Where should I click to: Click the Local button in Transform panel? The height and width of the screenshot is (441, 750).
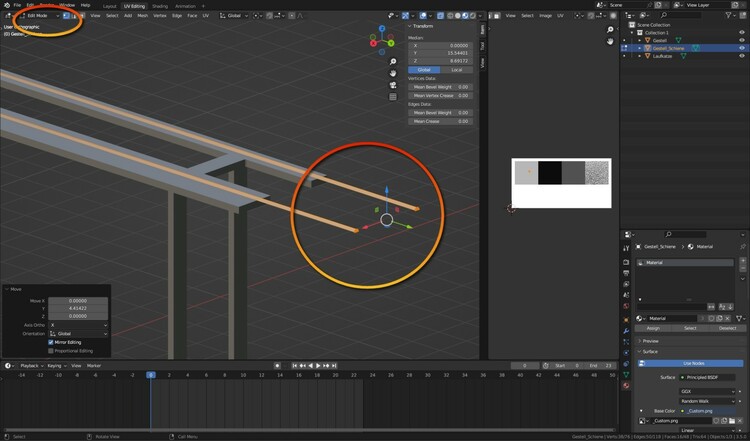click(x=456, y=69)
